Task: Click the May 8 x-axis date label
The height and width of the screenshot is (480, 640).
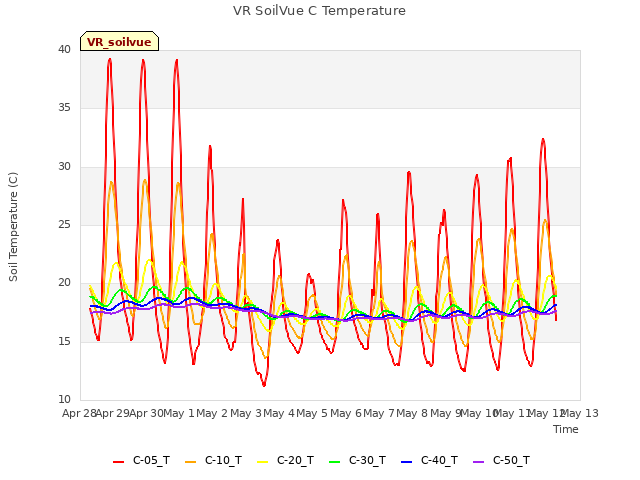Action: 412,413
